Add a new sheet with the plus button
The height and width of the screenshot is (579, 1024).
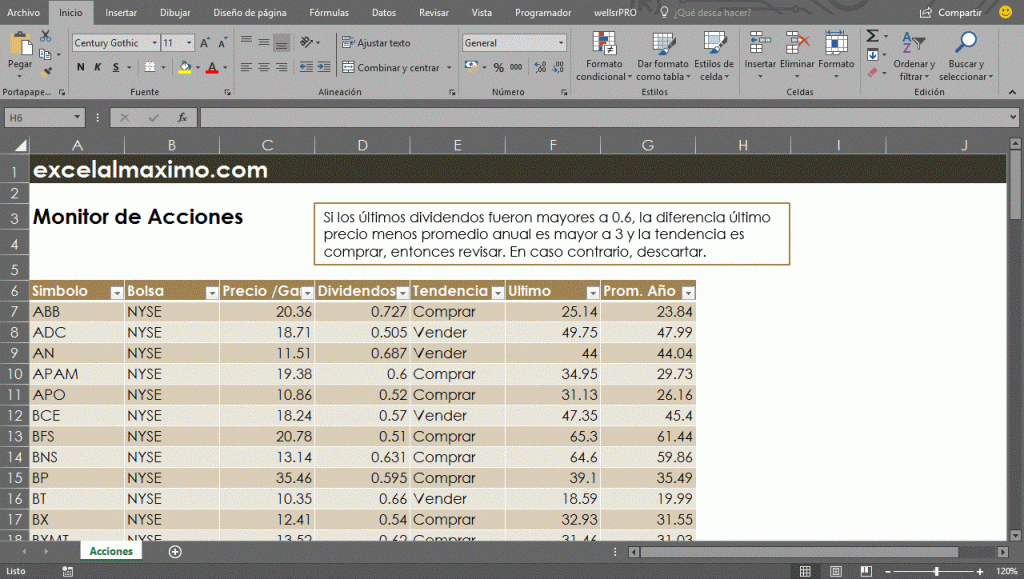(174, 551)
